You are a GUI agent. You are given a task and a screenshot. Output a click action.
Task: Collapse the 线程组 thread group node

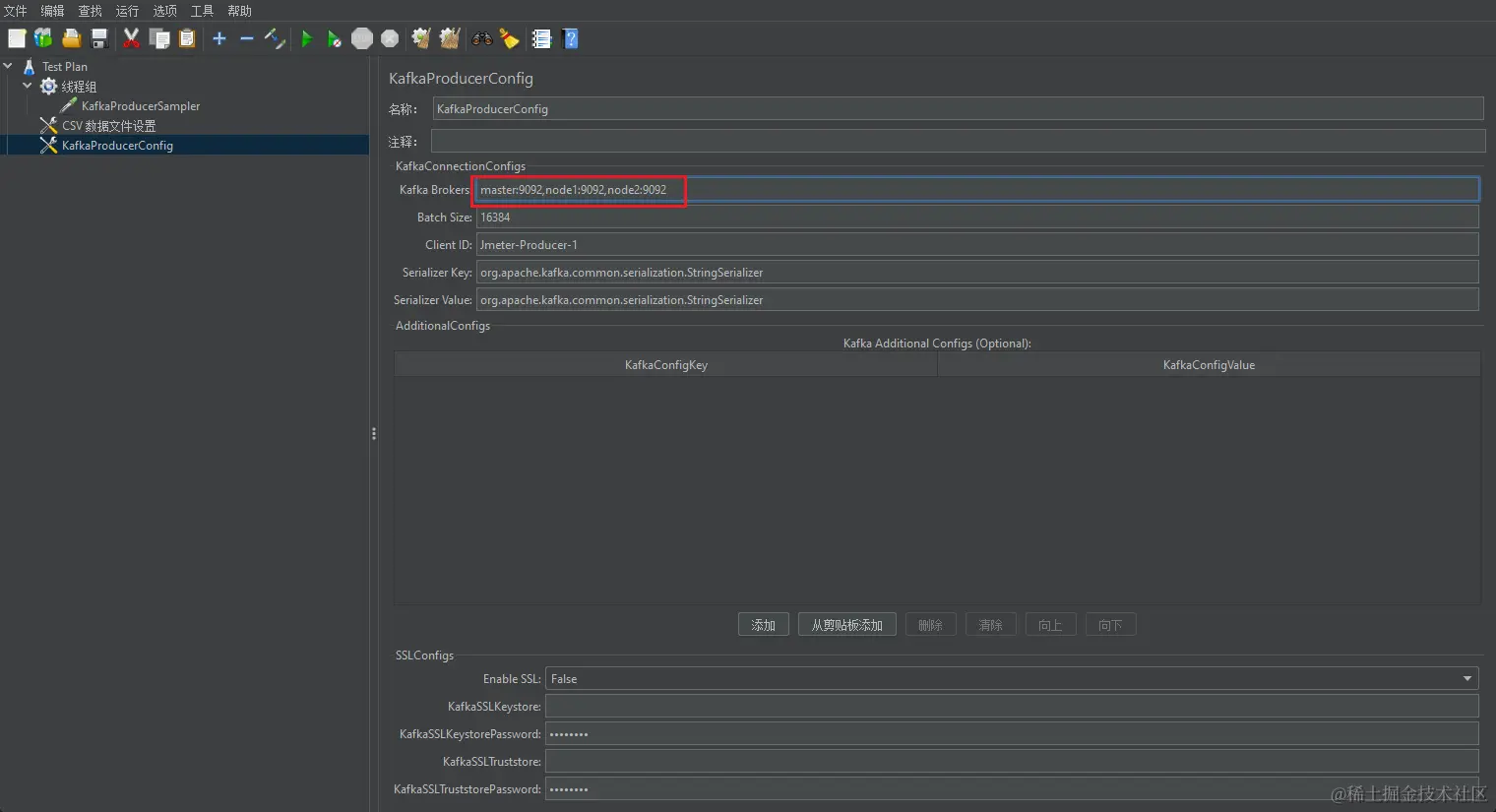tap(28, 86)
